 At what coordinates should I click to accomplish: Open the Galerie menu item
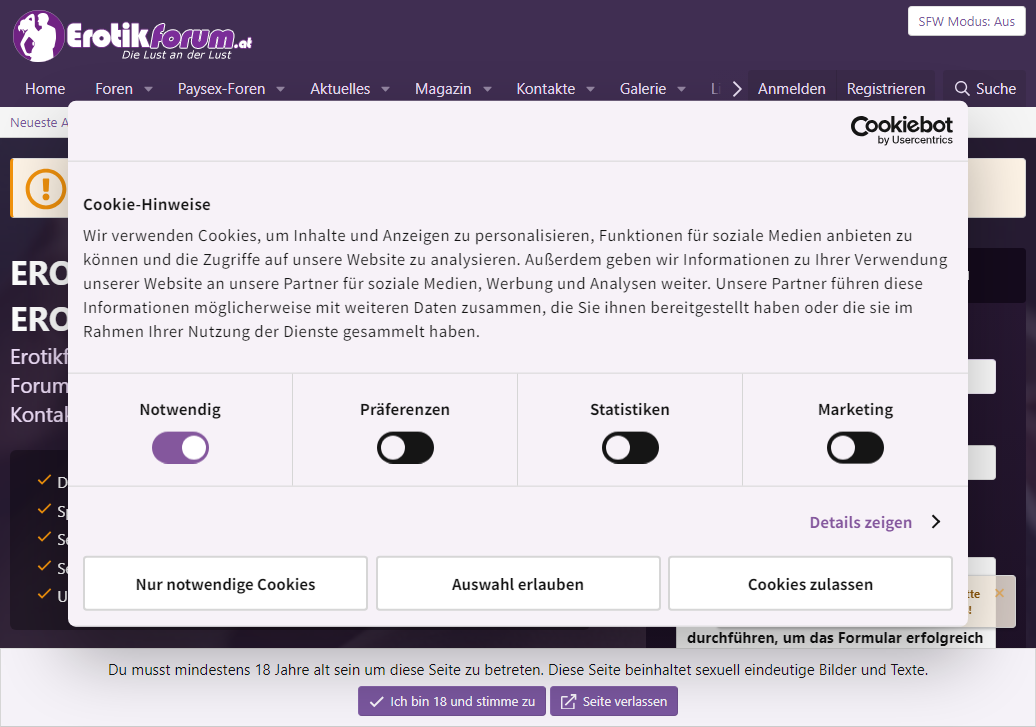click(643, 89)
